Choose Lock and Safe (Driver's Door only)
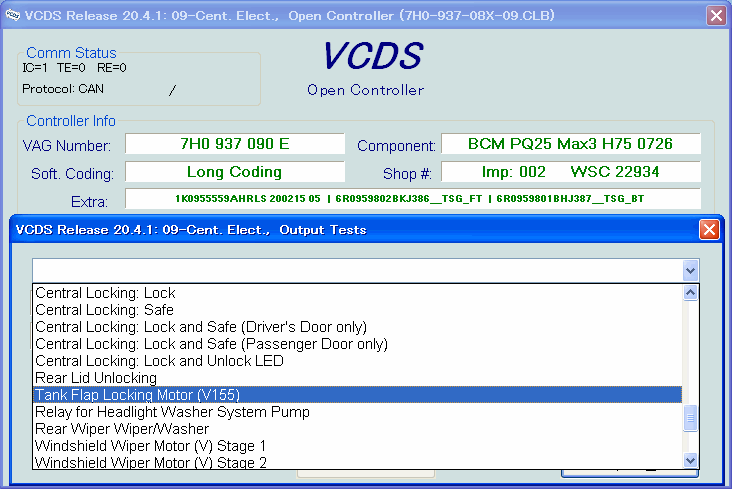The width and height of the screenshot is (732, 489). (x=358, y=327)
